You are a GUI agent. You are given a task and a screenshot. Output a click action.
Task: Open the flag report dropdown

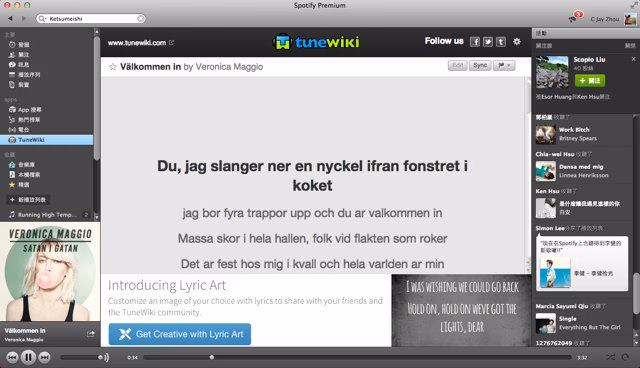pos(504,65)
